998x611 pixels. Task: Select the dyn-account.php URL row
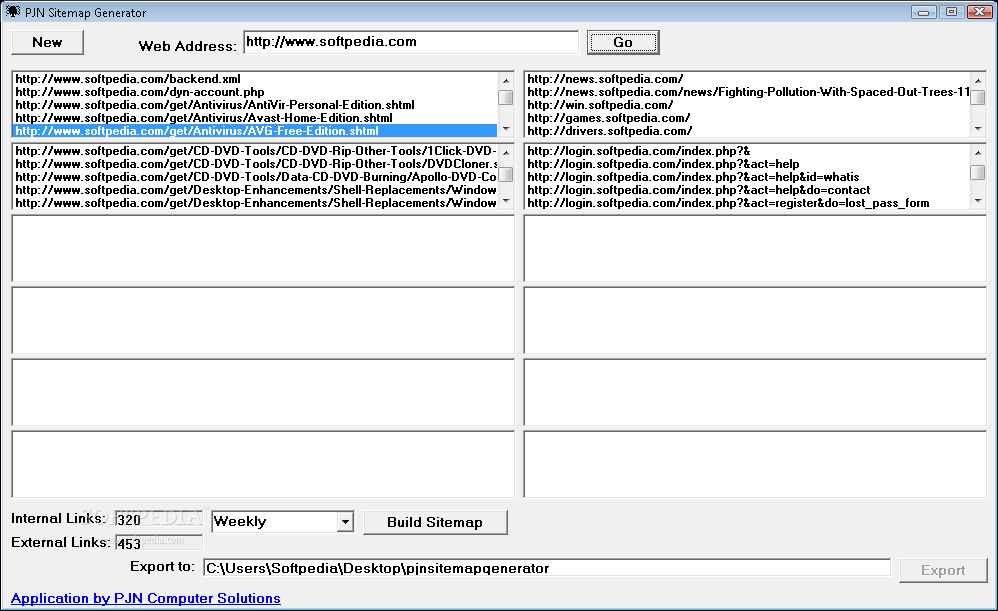coord(255,92)
